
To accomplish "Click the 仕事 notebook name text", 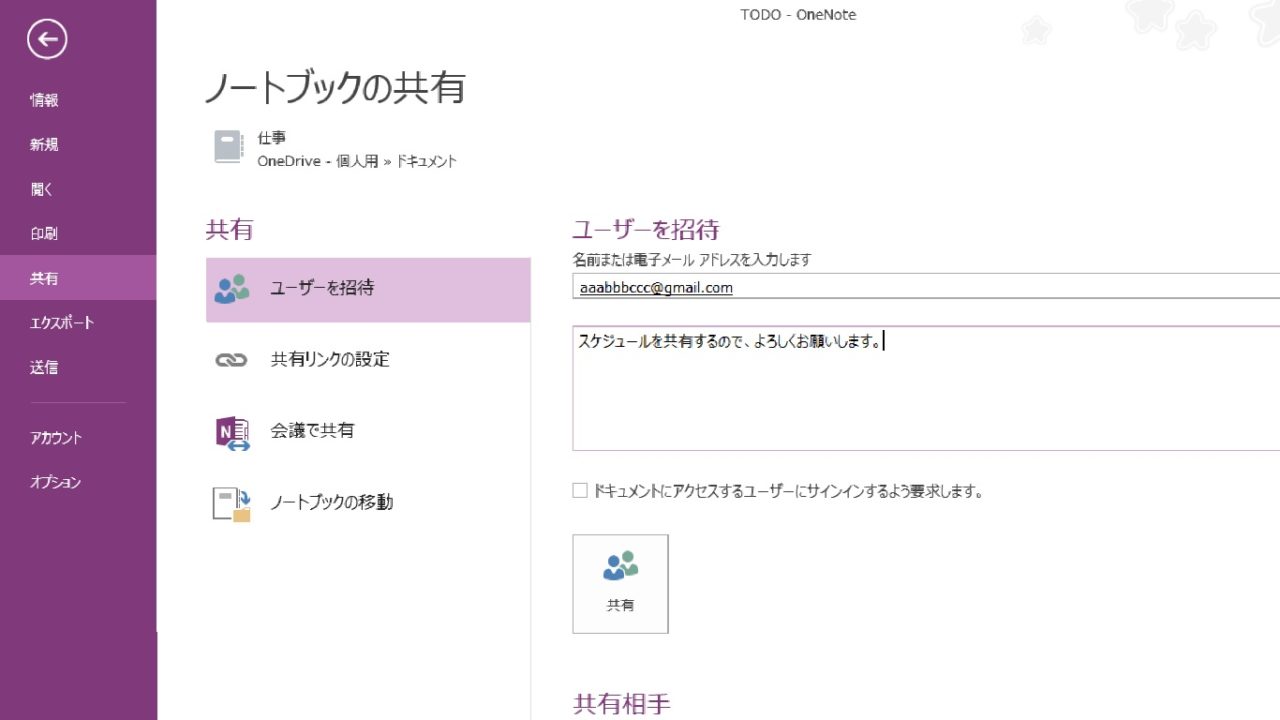I will [271, 138].
